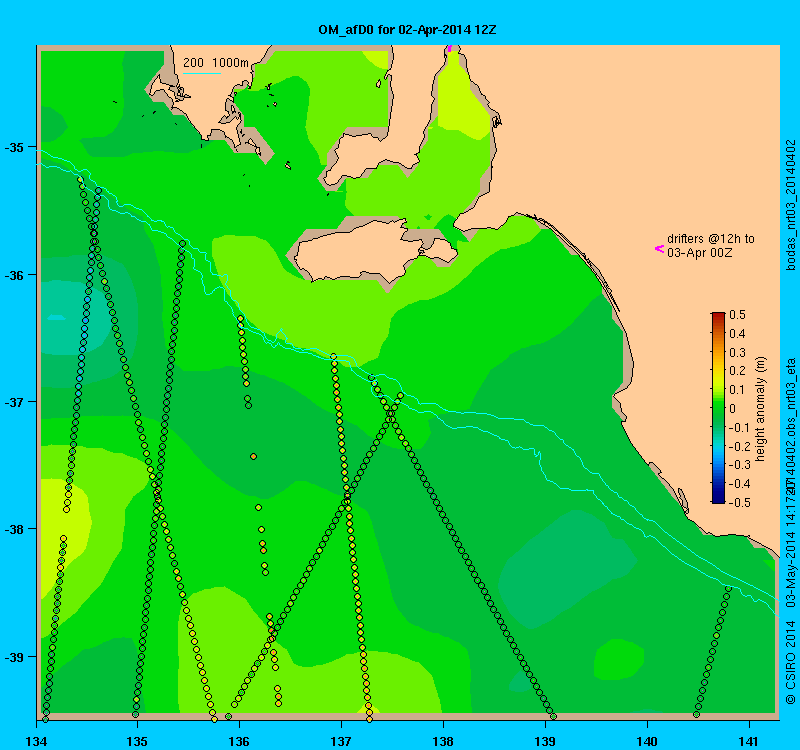Click 'drifters @12h to' legend text
The height and width of the screenshot is (750, 800).
pyautogui.click(x=711, y=239)
